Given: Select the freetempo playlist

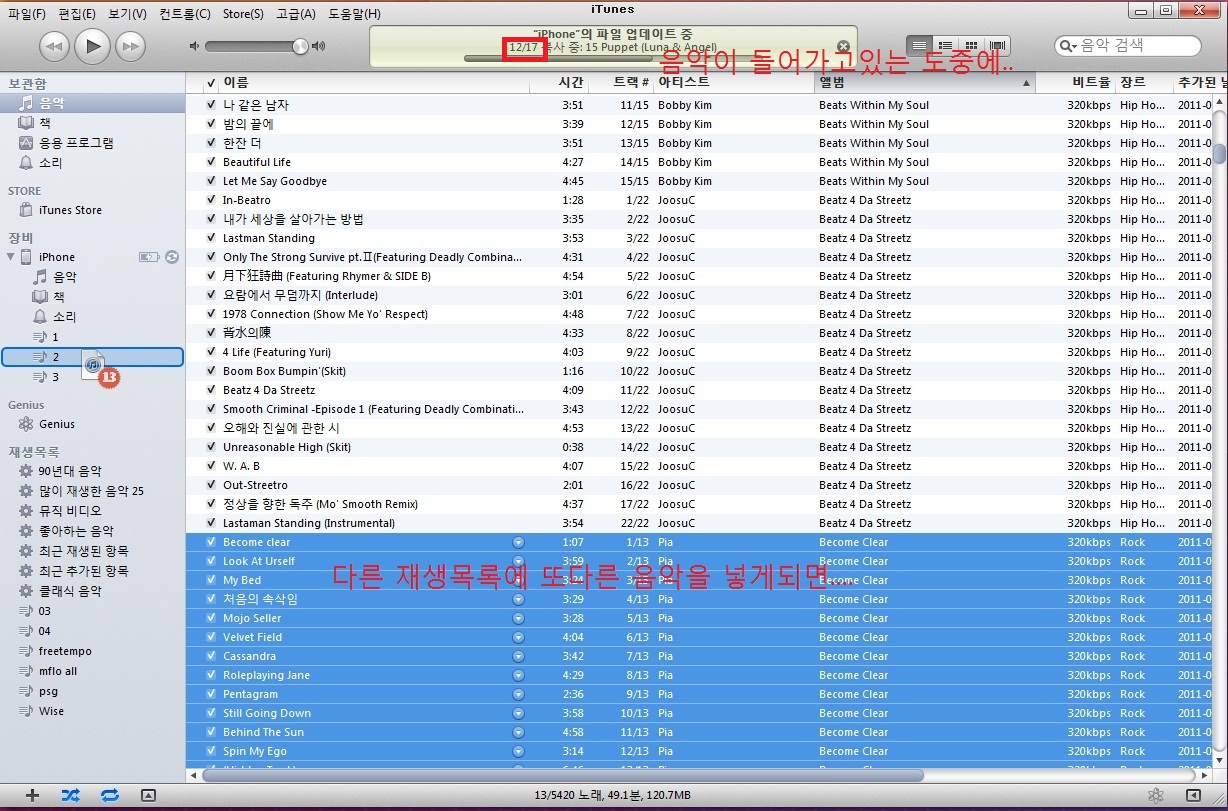Looking at the screenshot, I should [x=65, y=651].
